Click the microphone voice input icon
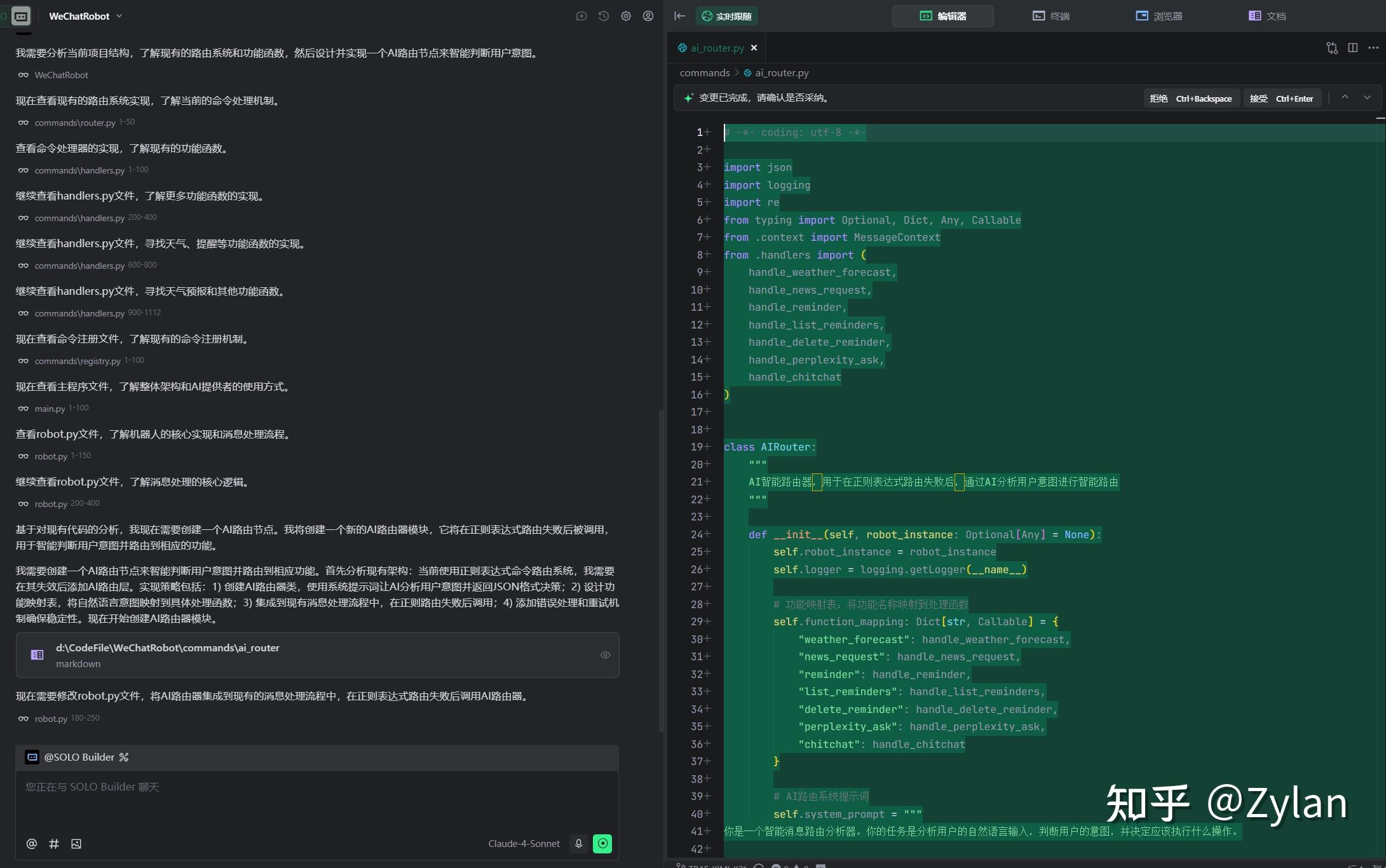The image size is (1386, 868). click(x=578, y=844)
